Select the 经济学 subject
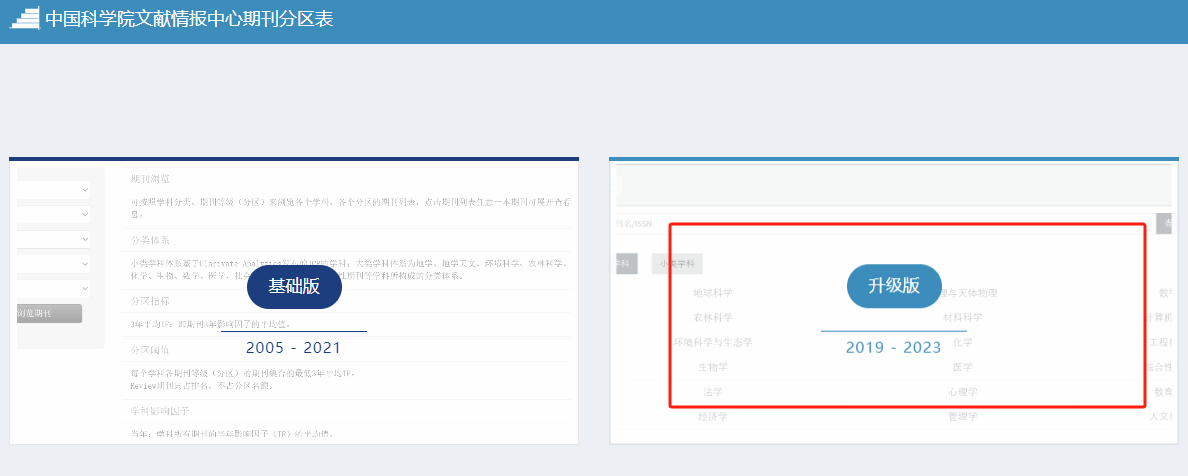 coord(713,416)
